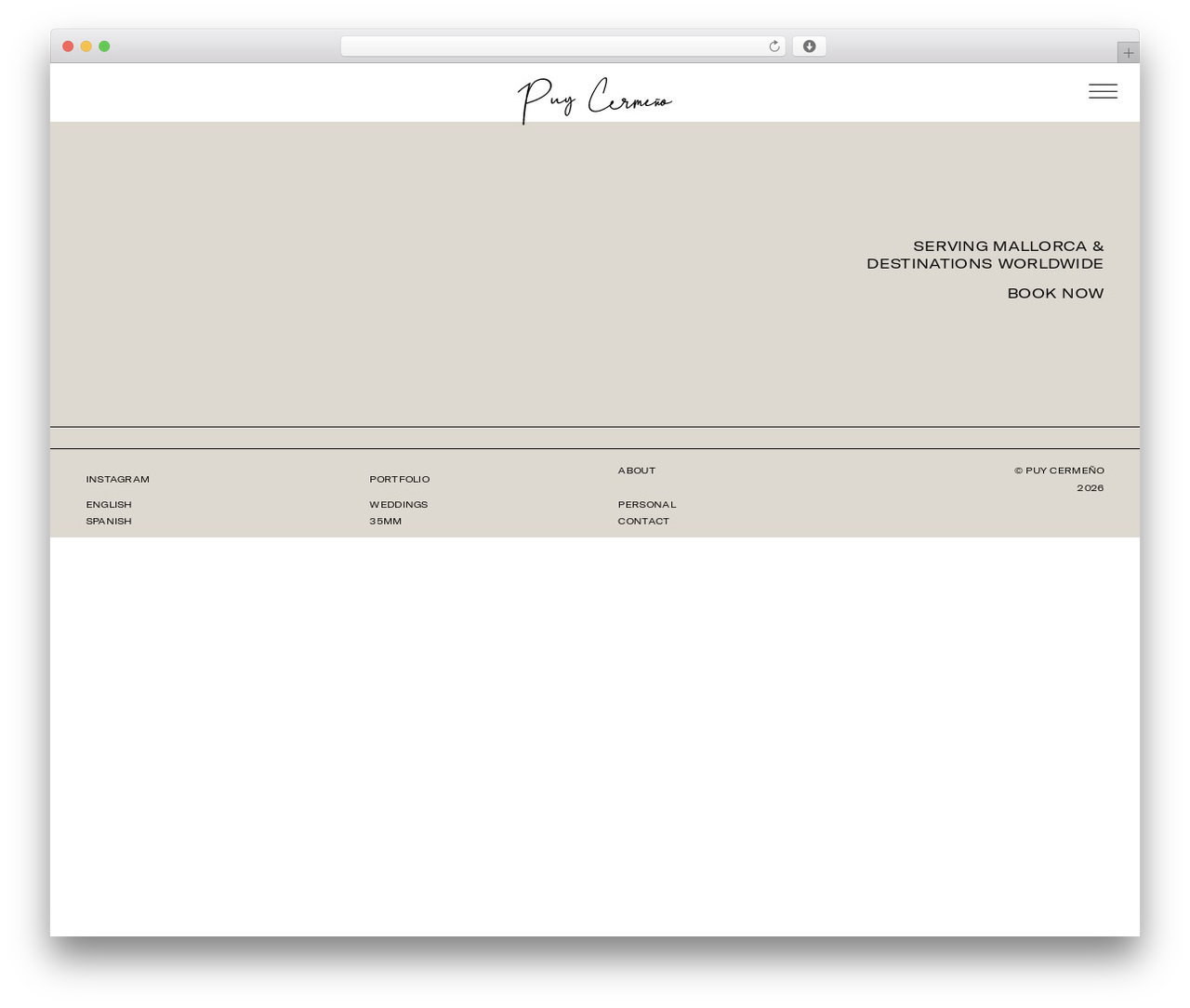1190x1008 pixels.
Task: Switch language to ENGLISH
Action: click(109, 504)
